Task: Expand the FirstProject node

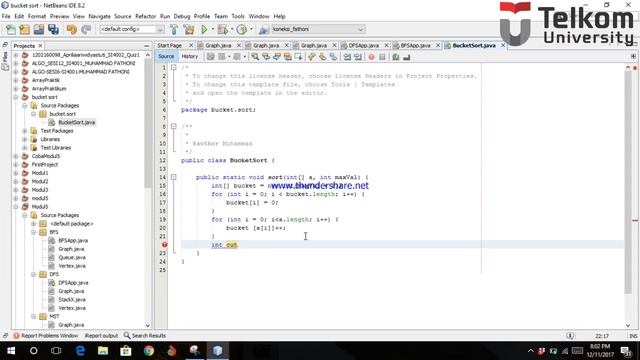Action: point(16,164)
